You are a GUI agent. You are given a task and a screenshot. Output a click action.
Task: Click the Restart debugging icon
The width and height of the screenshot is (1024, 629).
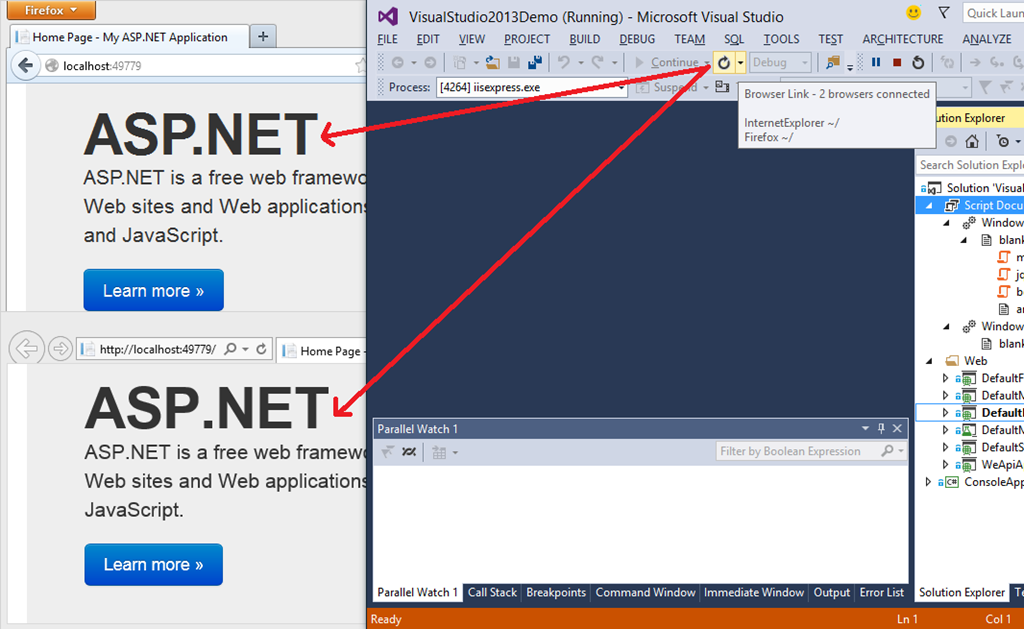(x=917, y=62)
